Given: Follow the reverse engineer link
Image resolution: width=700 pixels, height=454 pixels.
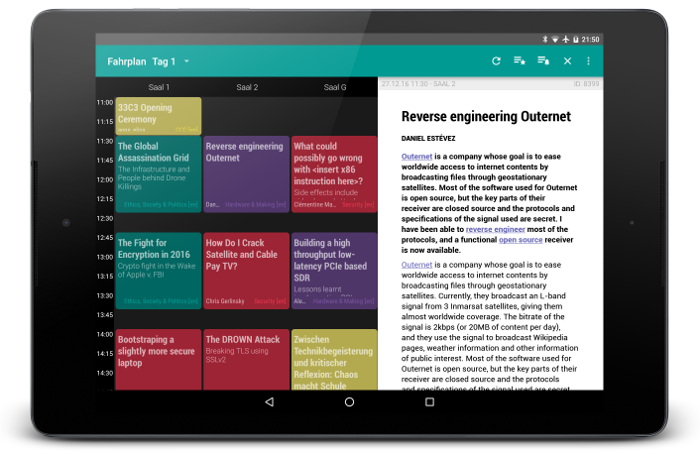Looking at the screenshot, I should click(x=495, y=229).
